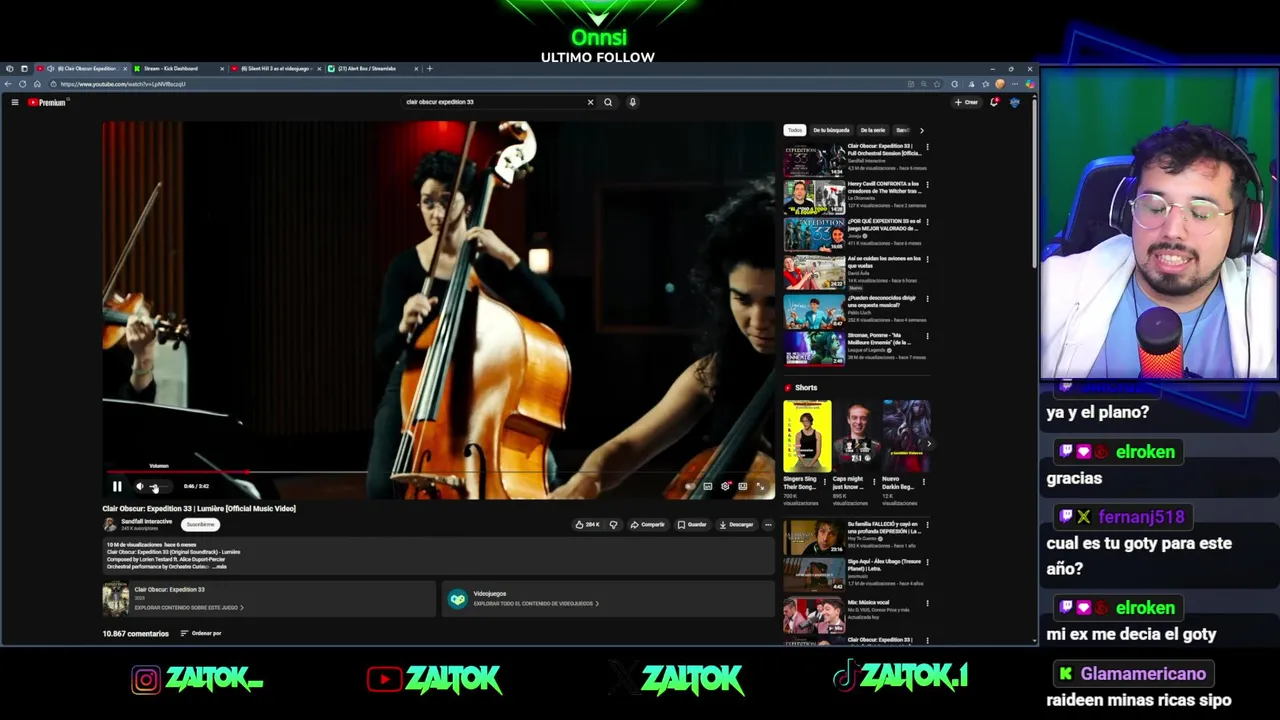The width and height of the screenshot is (1280, 720).
Task: Open the Full Orchestral Session video thumbnail
Action: pos(814,160)
